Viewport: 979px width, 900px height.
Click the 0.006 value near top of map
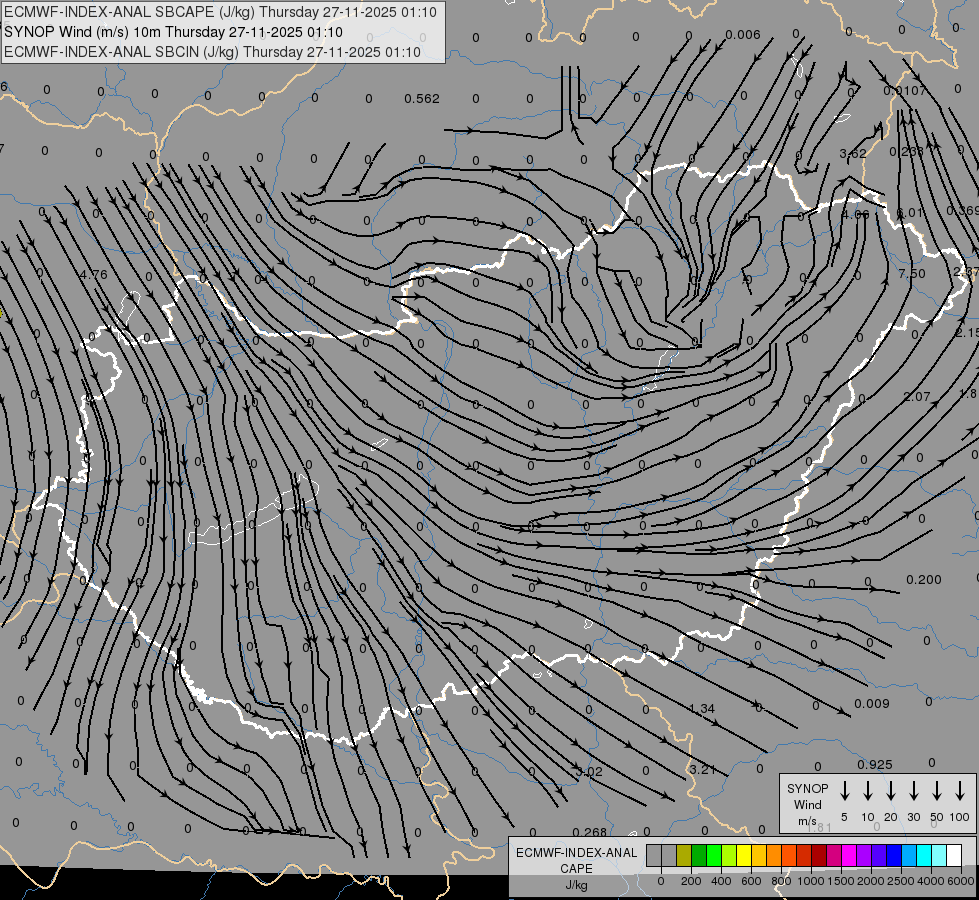tap(743, 35)
